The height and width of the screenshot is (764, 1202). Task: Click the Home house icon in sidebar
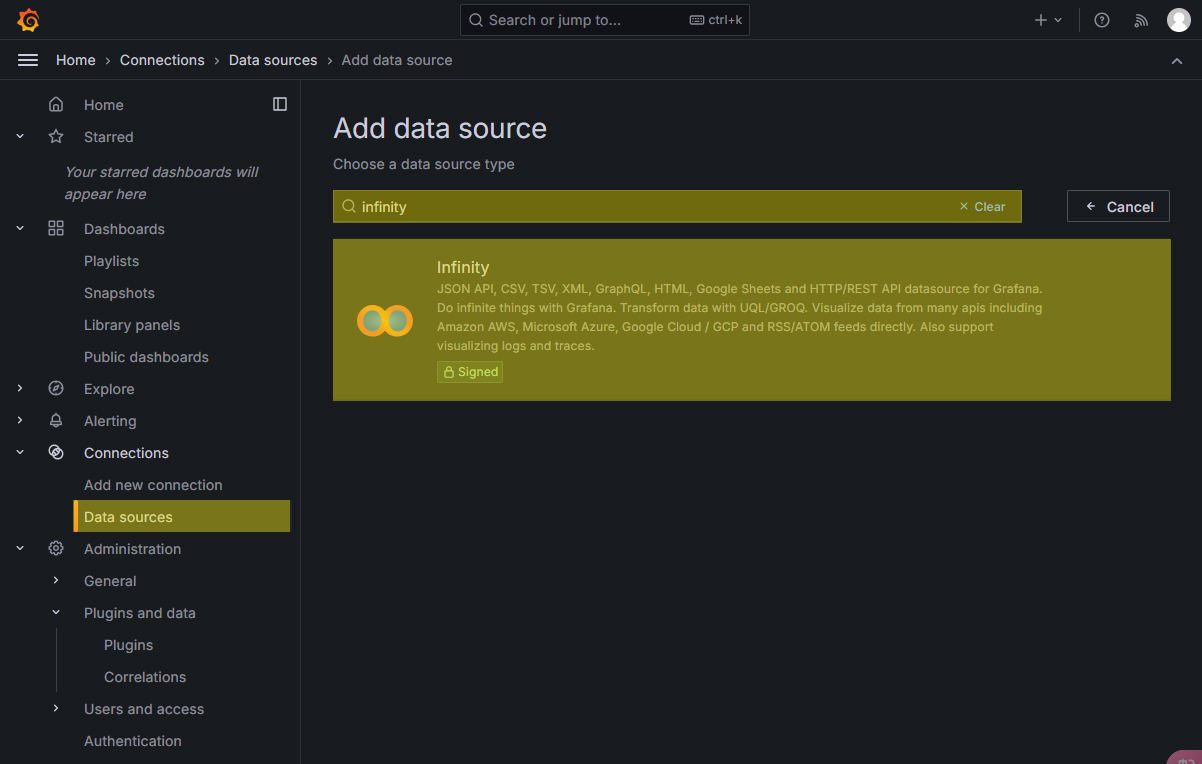pyautogui.click(x=56, y=104)
